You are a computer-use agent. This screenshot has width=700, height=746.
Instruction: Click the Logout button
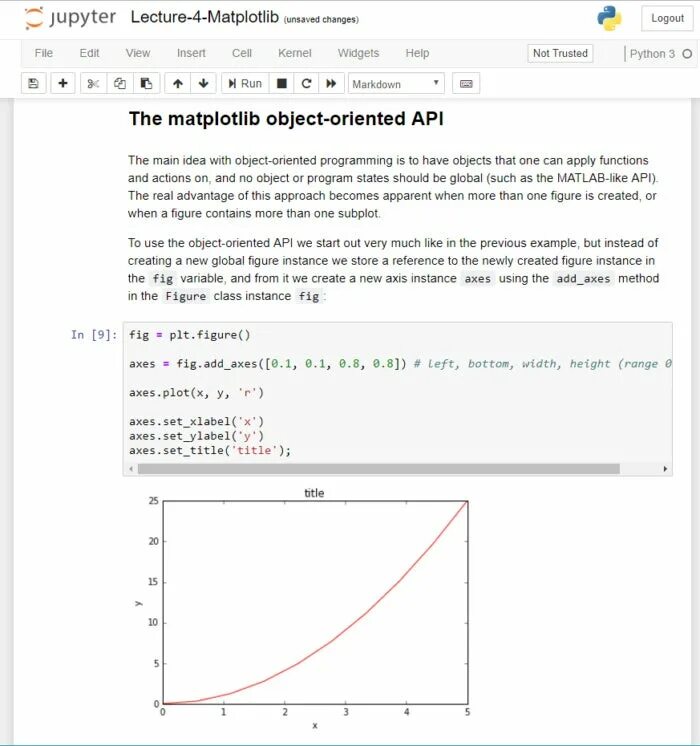pyautogui.click(x=667, y=18)
